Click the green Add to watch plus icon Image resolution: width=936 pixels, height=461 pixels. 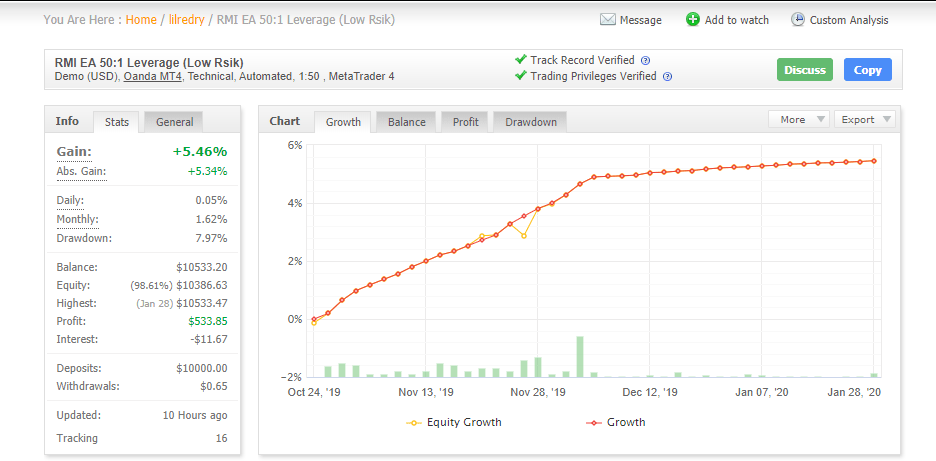[x=693, y=20]
